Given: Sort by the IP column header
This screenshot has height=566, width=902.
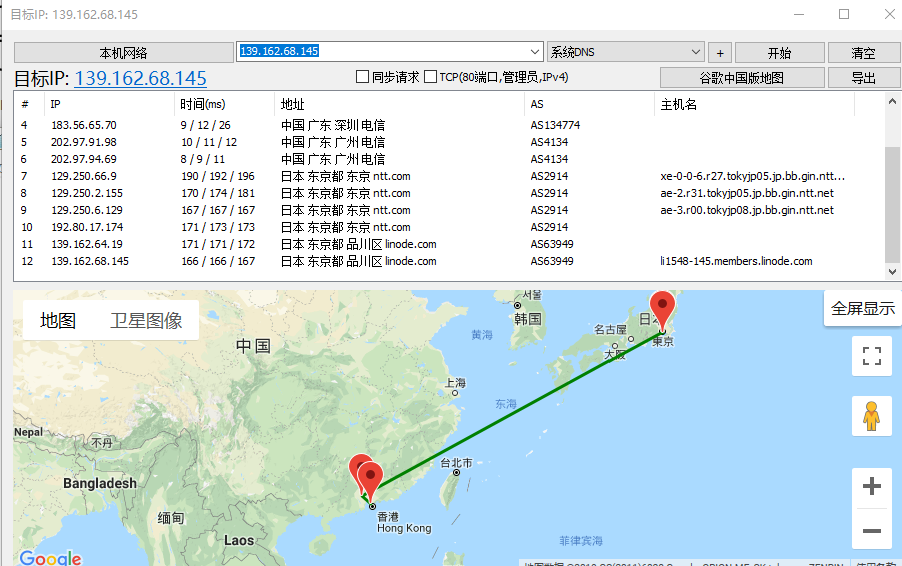Looking at the screenshot, I should coord(109,104).
